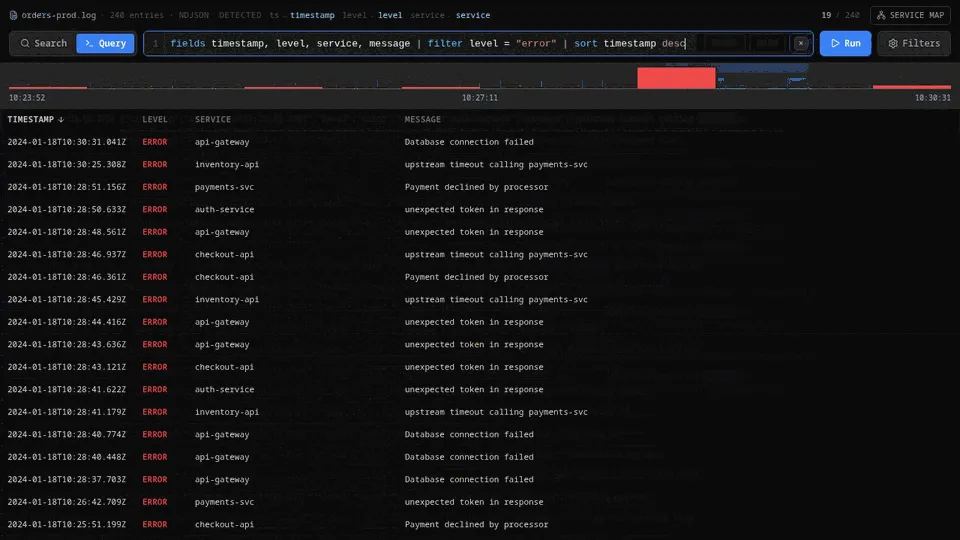Select log row 2024-01-18T10:28:40.448Z
This screenshot has height=540, width=960.
480,457
